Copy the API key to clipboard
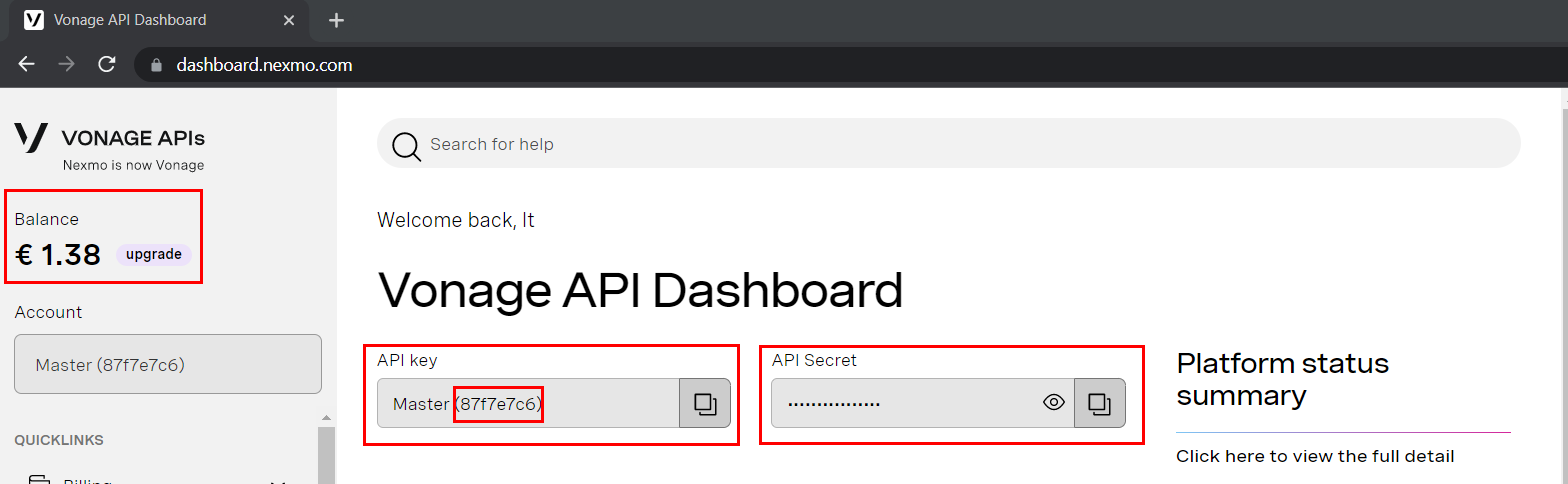The height and width of the screenshot is (484, 1568). coord(705,403)
